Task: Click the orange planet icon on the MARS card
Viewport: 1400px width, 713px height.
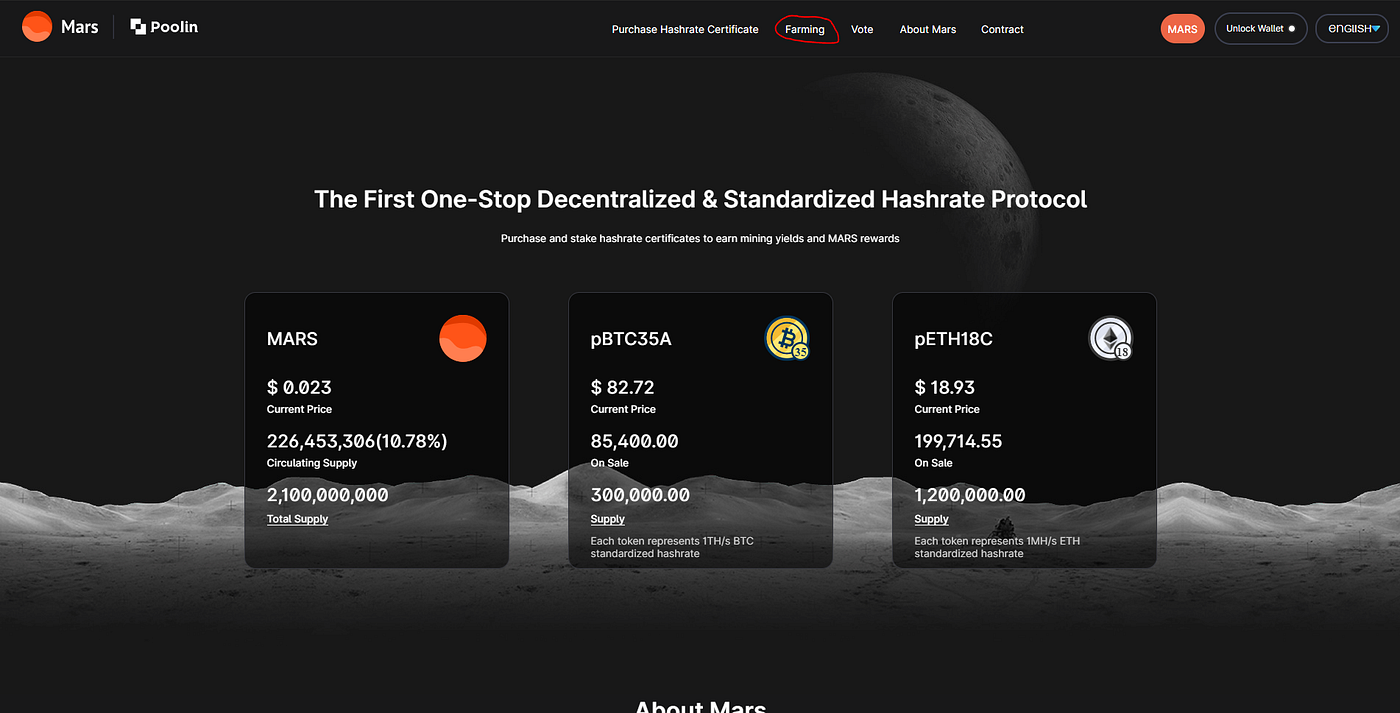Action: coord(463,338)
